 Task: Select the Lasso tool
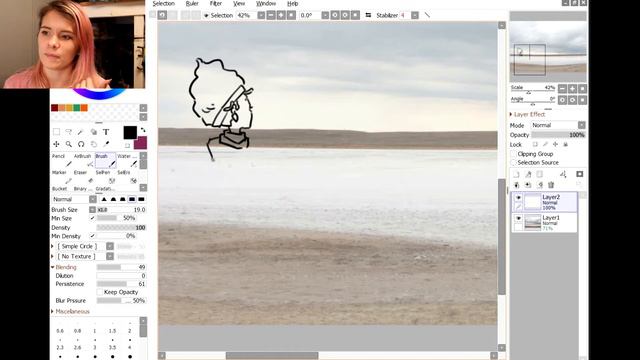point(69,132)
